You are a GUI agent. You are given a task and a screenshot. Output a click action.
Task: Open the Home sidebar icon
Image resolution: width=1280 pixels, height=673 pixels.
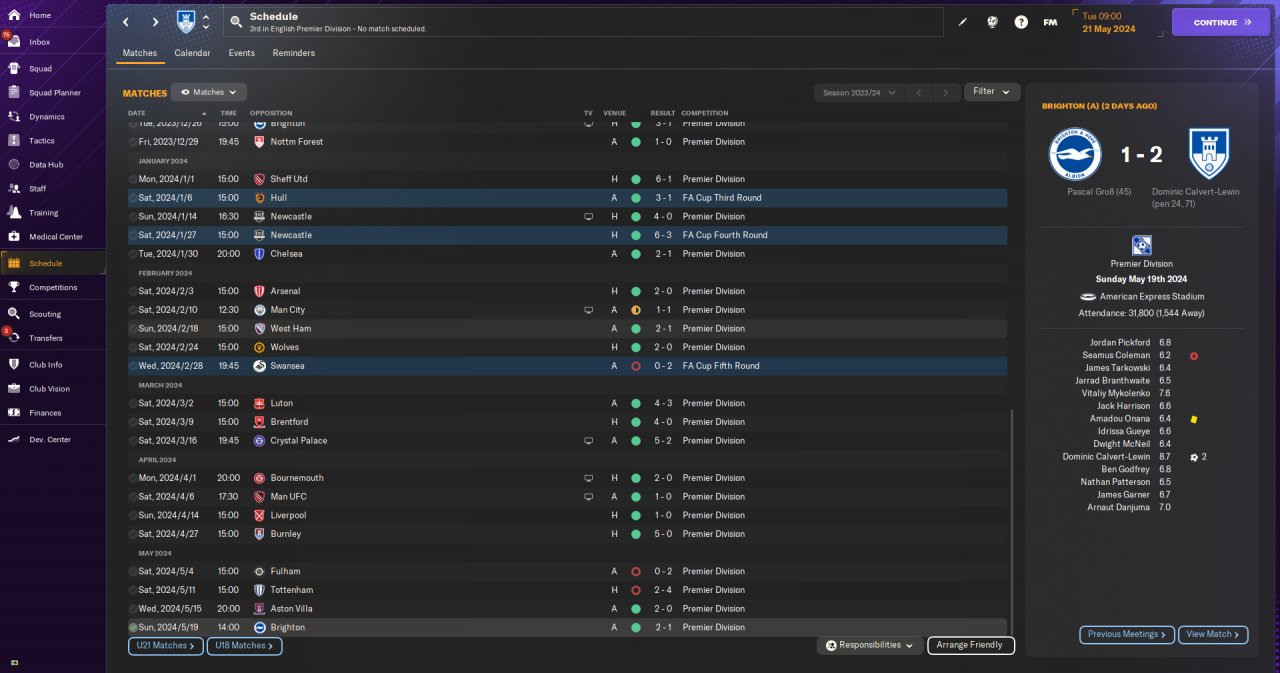point(14,16)
